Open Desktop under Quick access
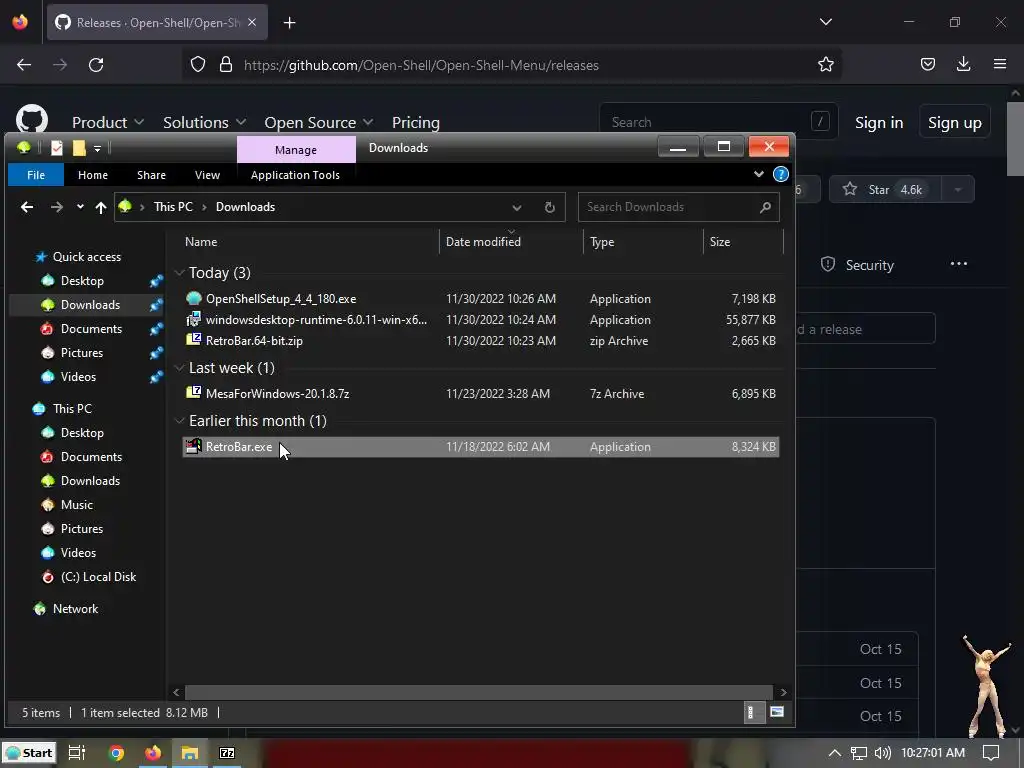This screenshot has width=1024, height=768. 82,281
